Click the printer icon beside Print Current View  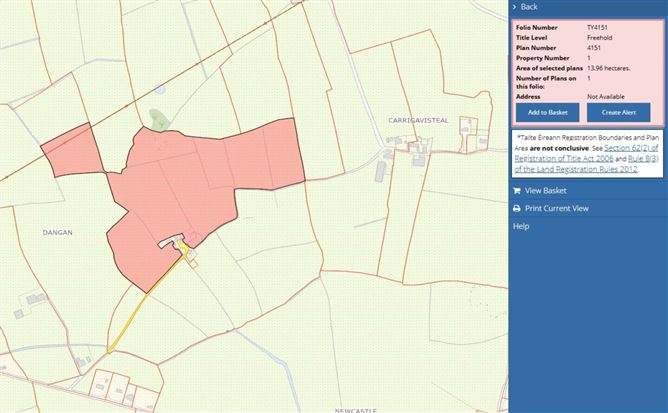click(517, 208)
